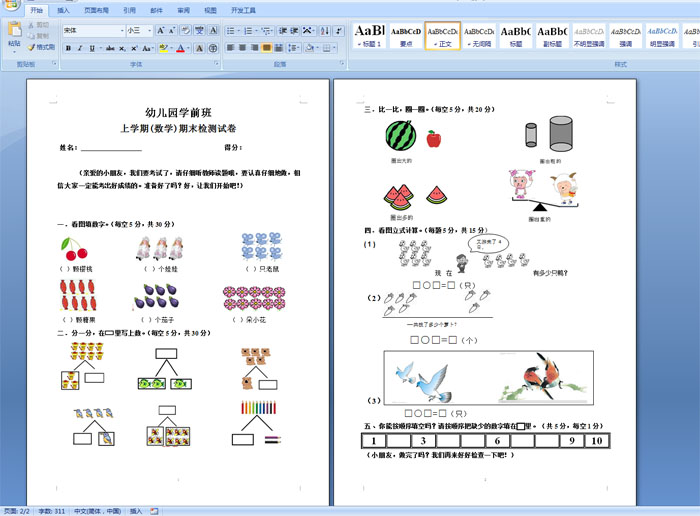This screenshot has width=700, height=516.
Task: Expand the Paragraph dialog launcher
Action: pyautogui.click(x=342, y=64)
